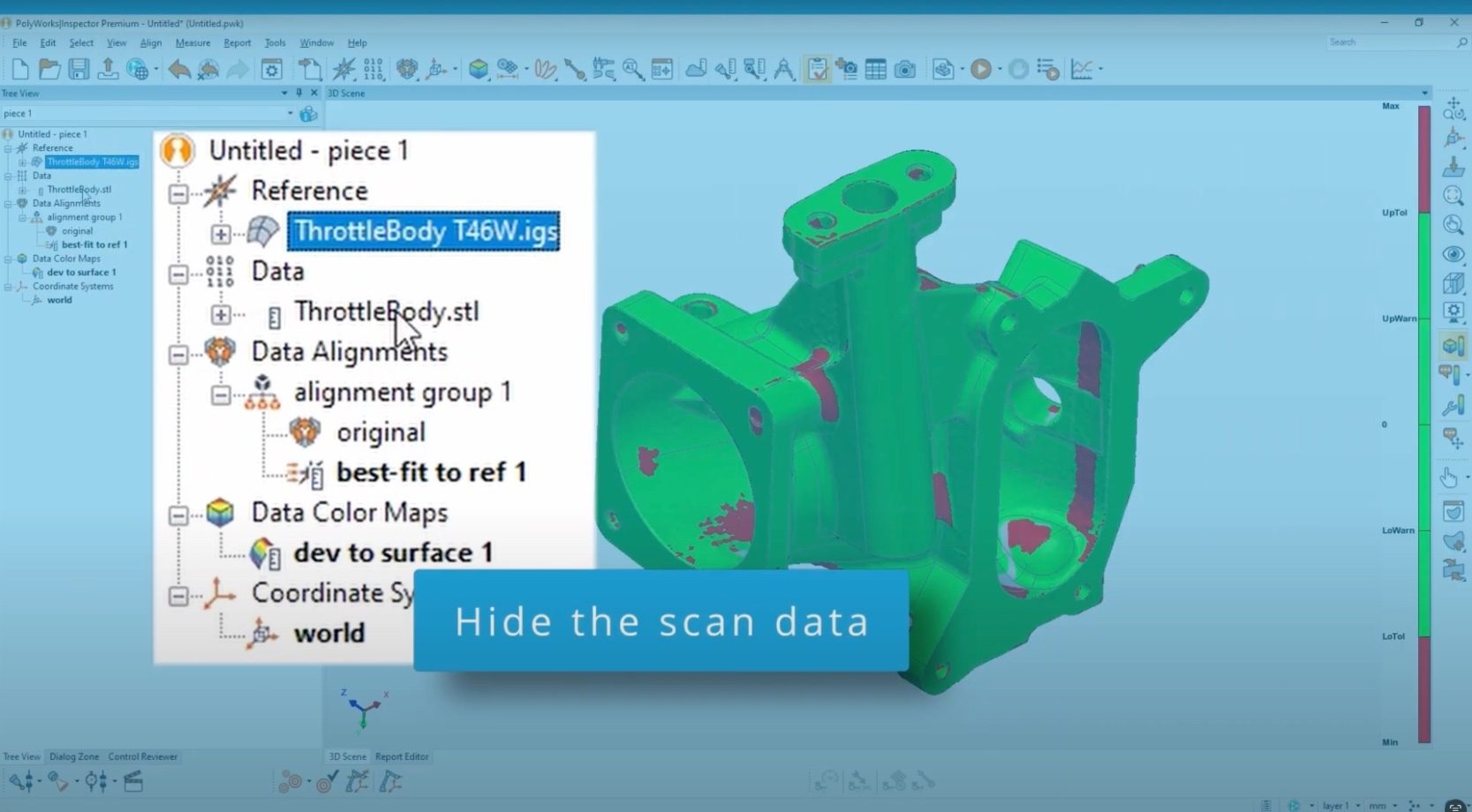This screenshot has height=812, width=1472.
Task: Expand the ThrottleBody.stl tree node
Action: 222,314
